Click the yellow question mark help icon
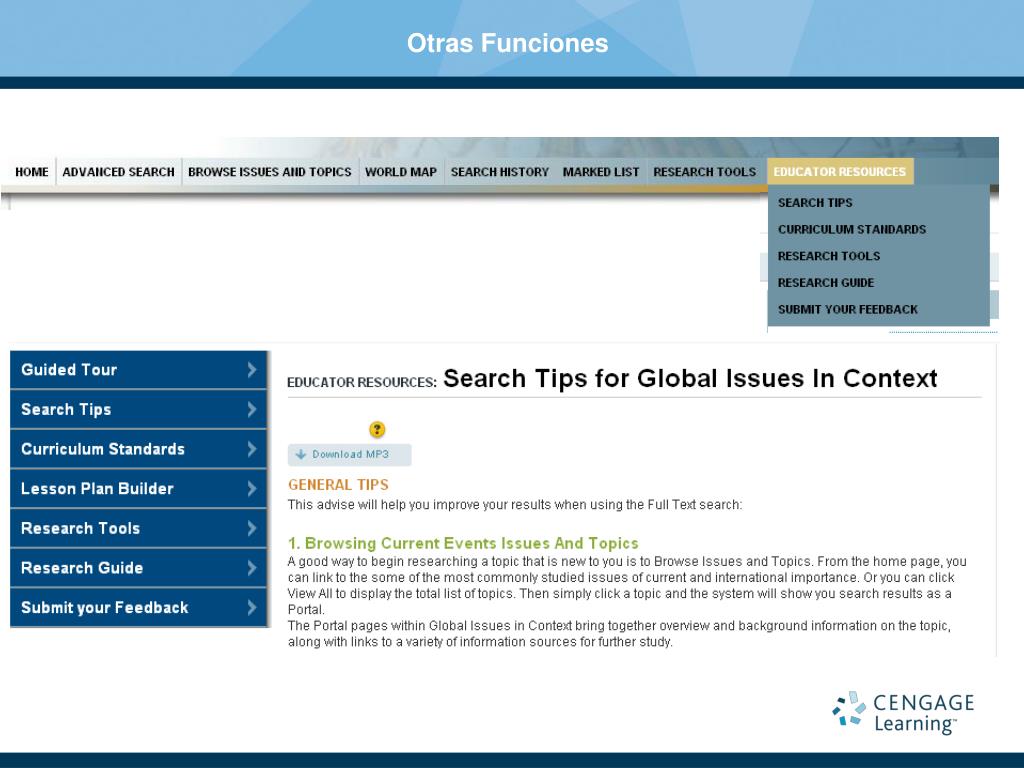 [377, 429]
